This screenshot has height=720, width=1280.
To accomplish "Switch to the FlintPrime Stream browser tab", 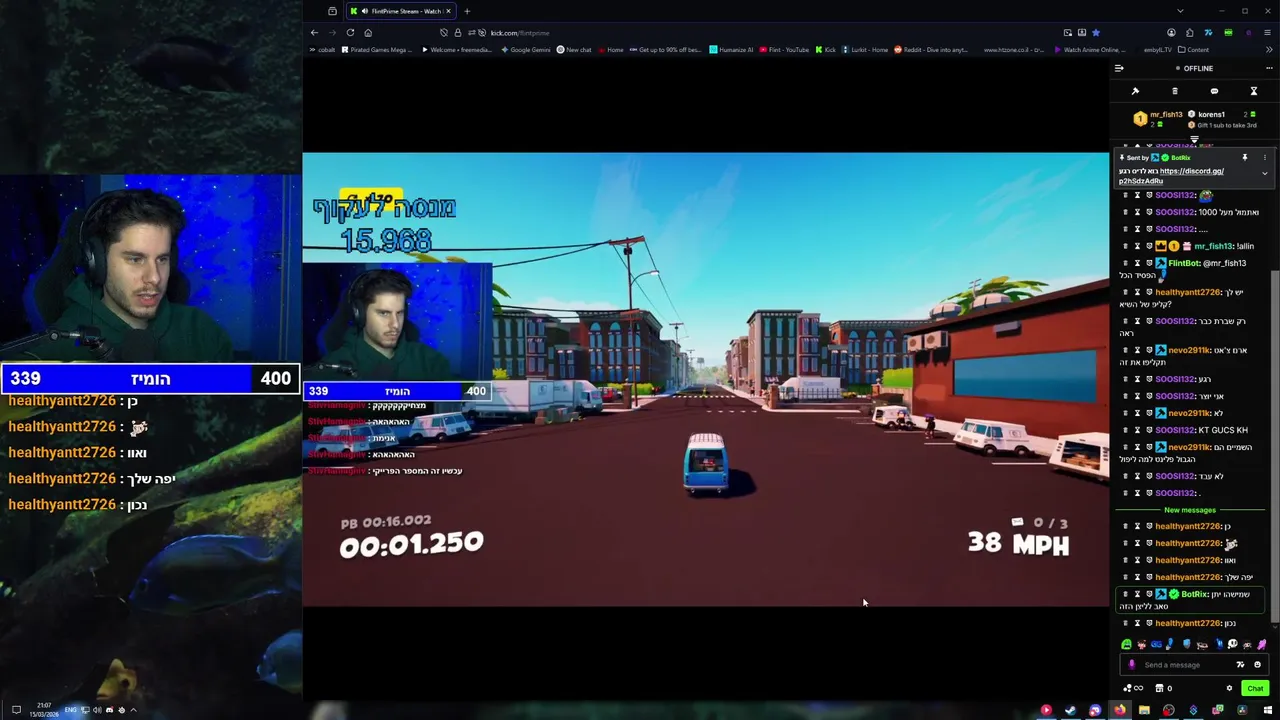I will 400,11.
